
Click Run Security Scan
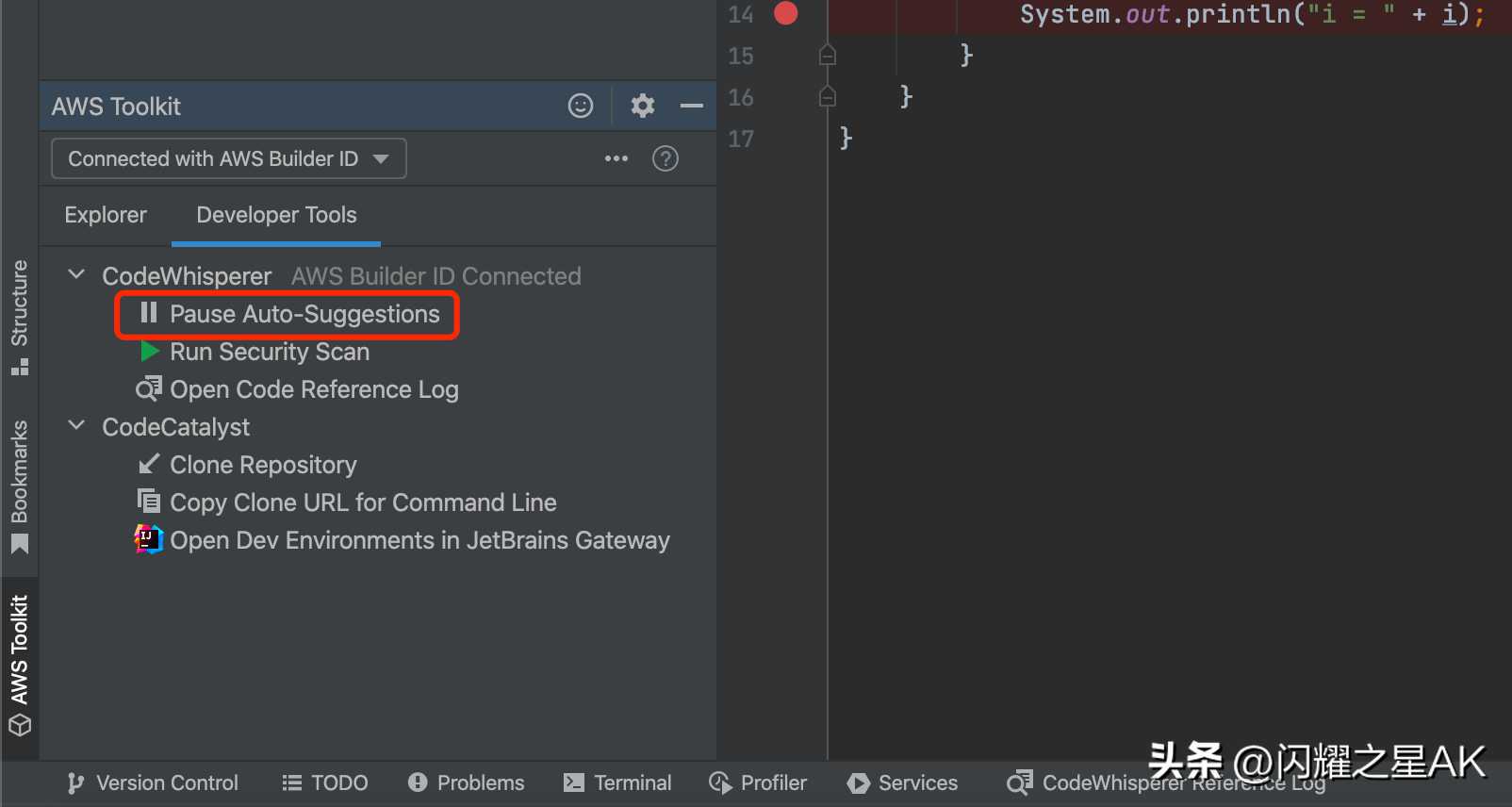click(270, 352)
